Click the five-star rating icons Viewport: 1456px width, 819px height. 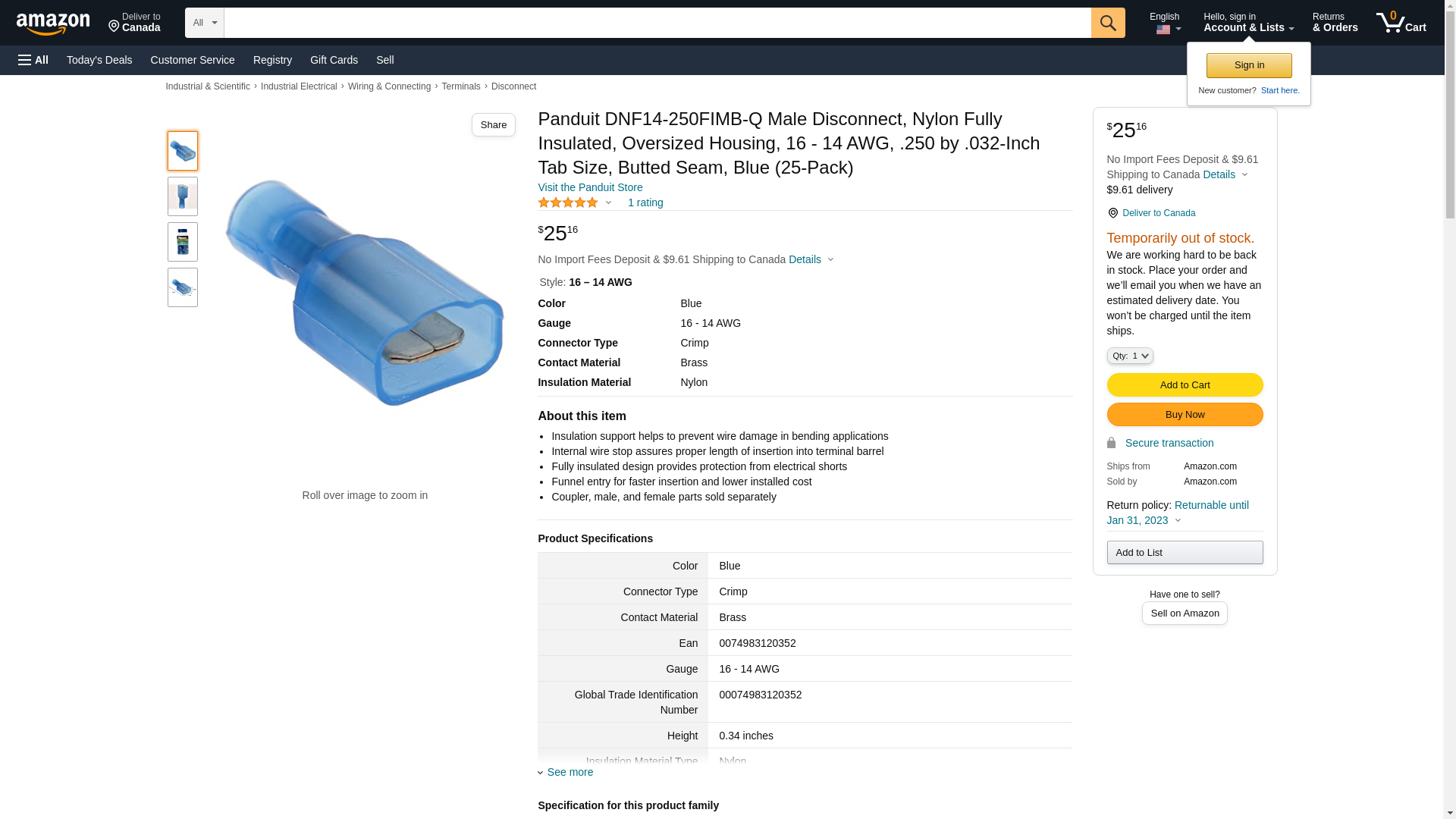tap(568, 203)
